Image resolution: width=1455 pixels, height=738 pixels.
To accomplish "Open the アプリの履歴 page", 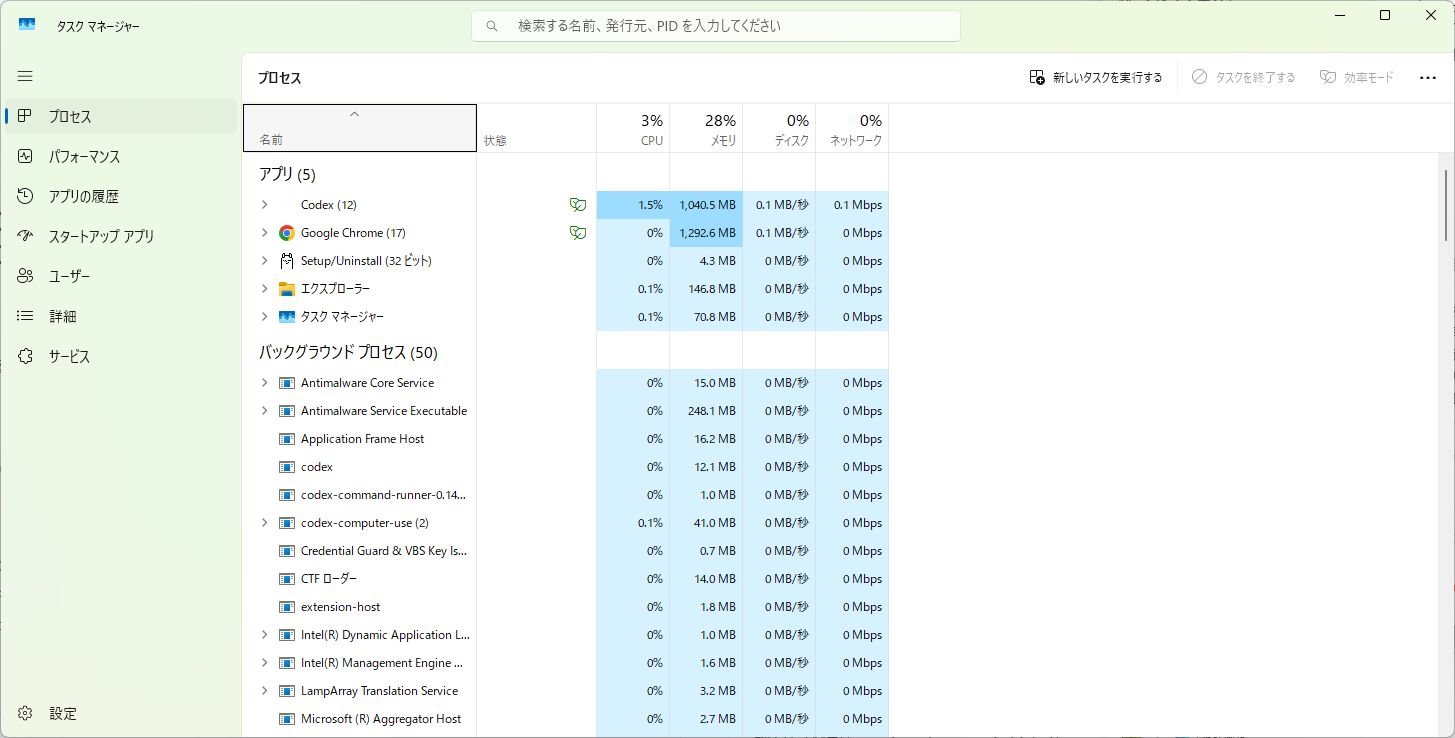I will pyautogui.click(x=121, y=197).
